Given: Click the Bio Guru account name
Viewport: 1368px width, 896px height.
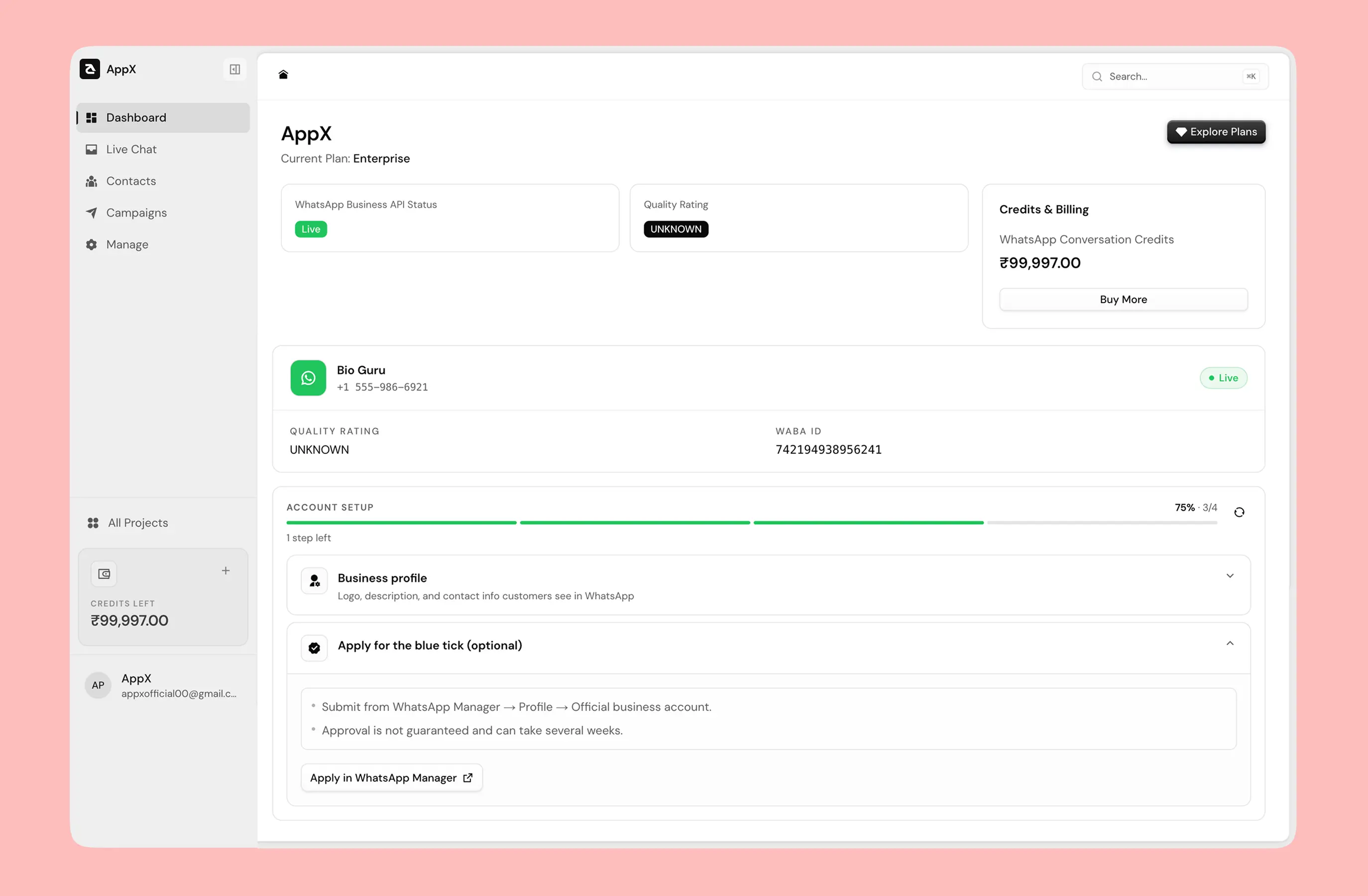Looking at the screenshot, I should [x=361, y=370].
